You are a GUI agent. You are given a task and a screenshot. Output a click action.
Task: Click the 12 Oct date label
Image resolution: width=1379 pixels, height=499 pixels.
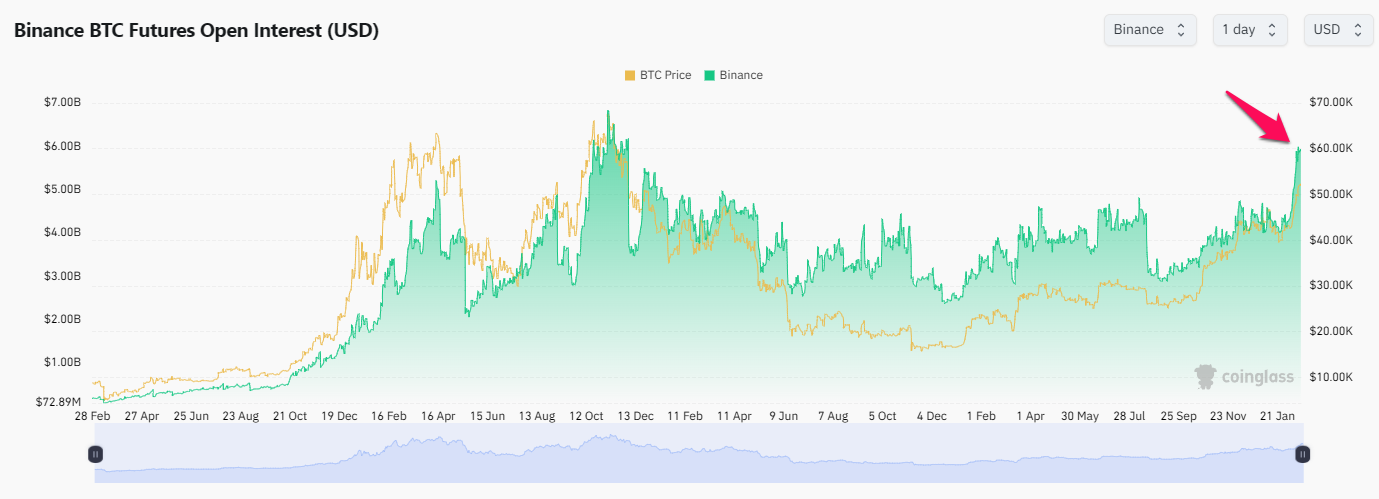point(587,415)
